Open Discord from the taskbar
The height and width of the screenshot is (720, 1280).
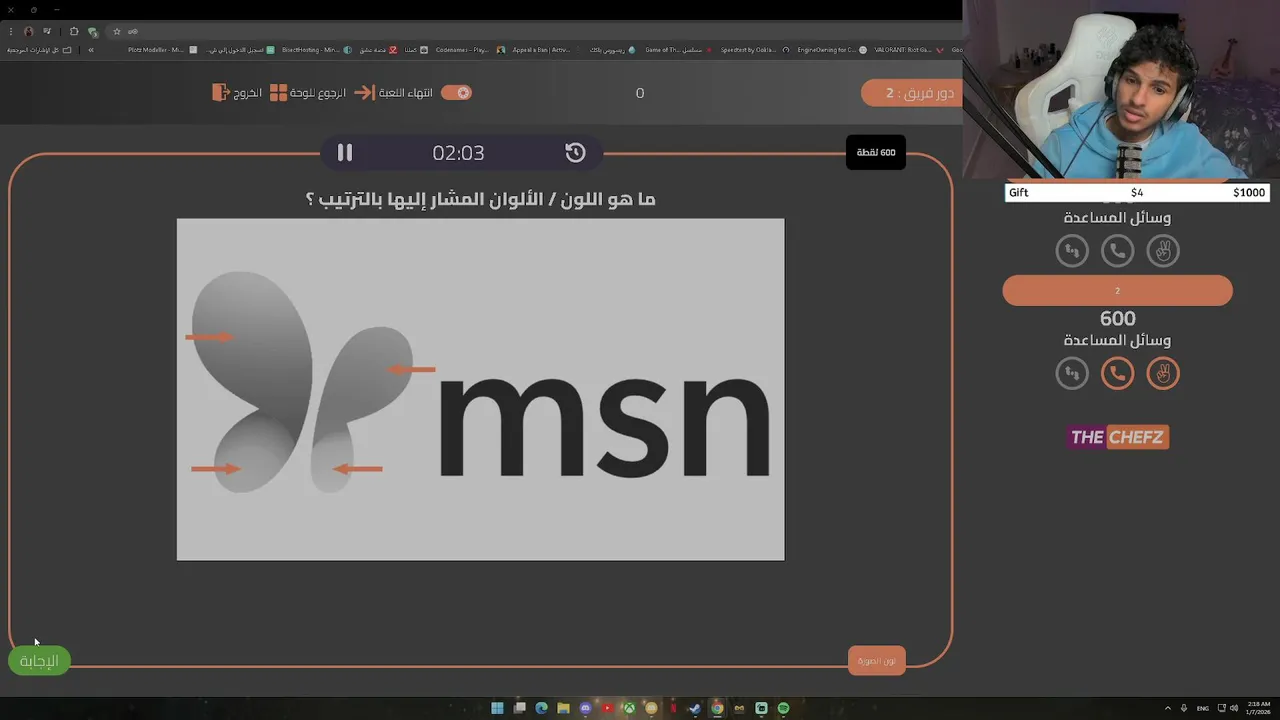point(585,708)
